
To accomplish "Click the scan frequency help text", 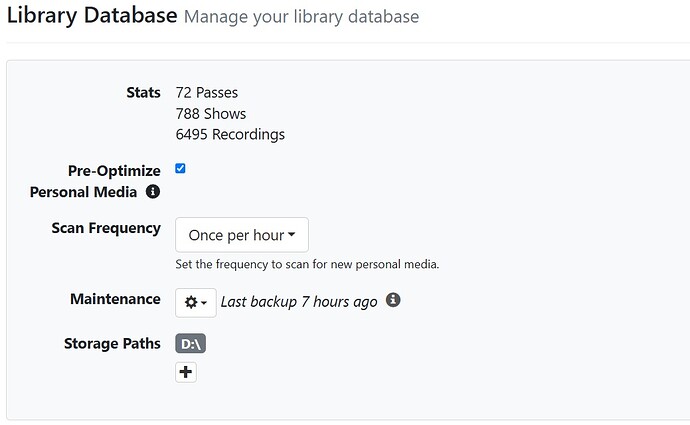I will click(x=307, y=265).
